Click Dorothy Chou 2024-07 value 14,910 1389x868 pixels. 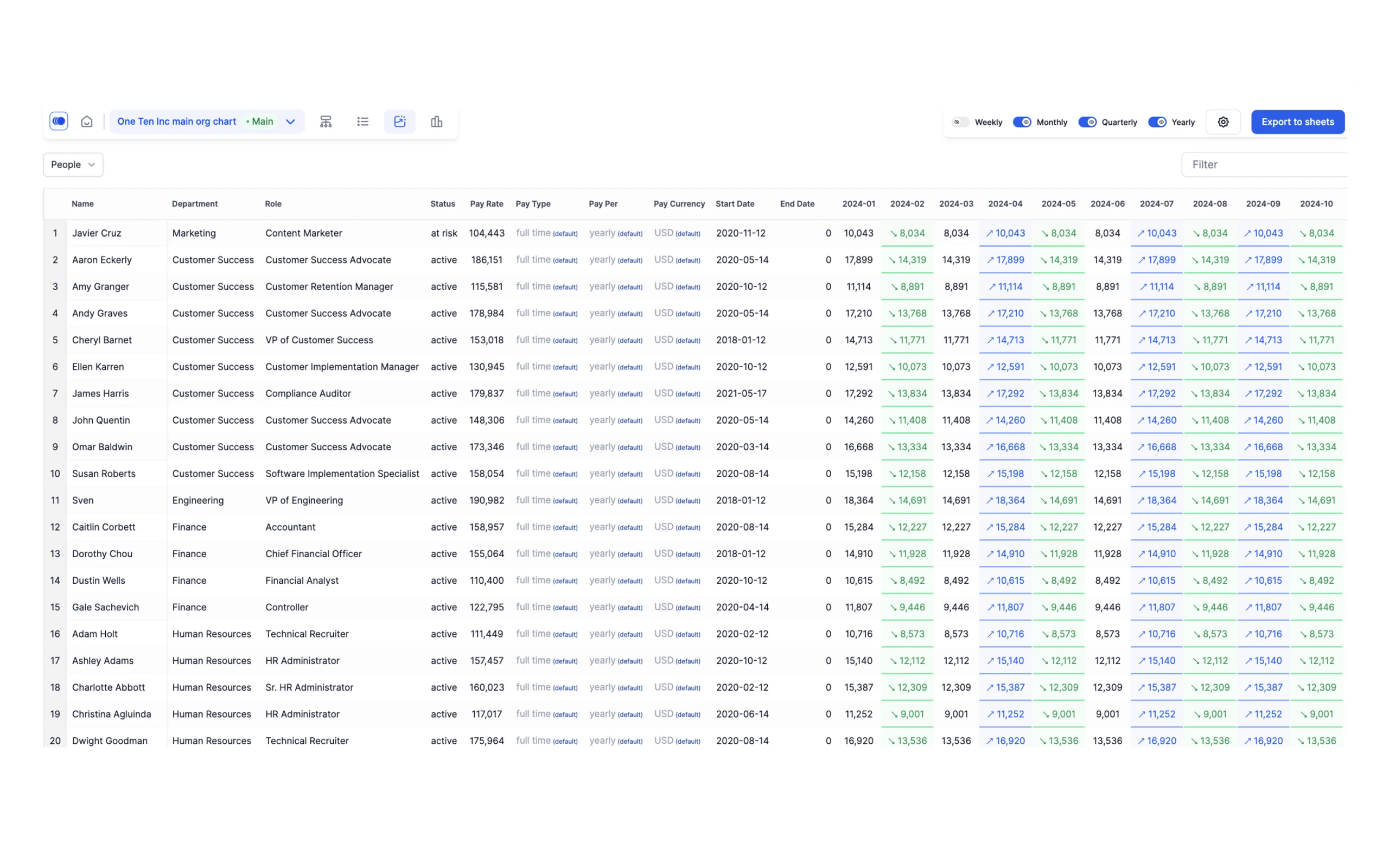(1156, 553)
